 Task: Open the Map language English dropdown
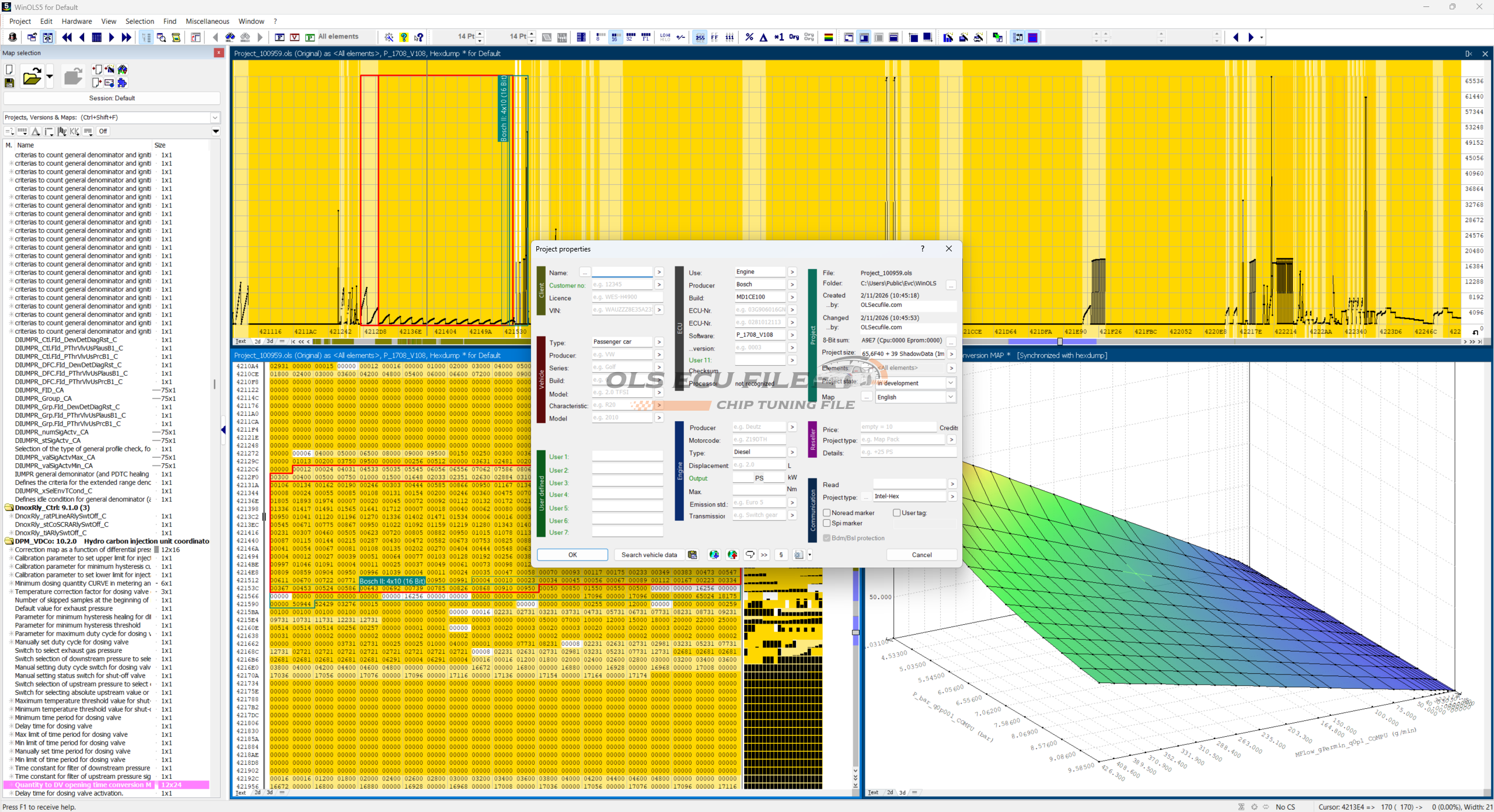(951, 397)
